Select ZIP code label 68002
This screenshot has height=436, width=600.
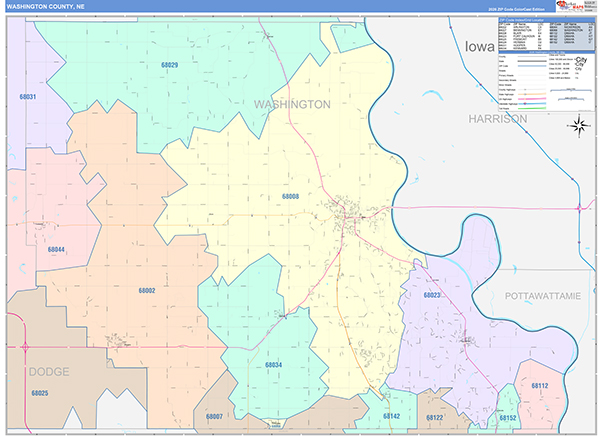[147, 291]
